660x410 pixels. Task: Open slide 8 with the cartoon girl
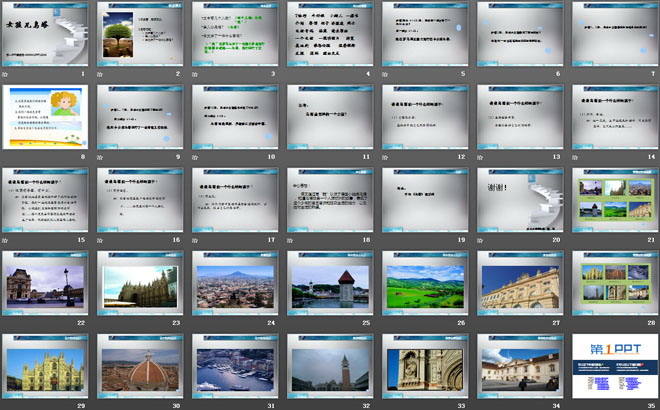[45, 117]
